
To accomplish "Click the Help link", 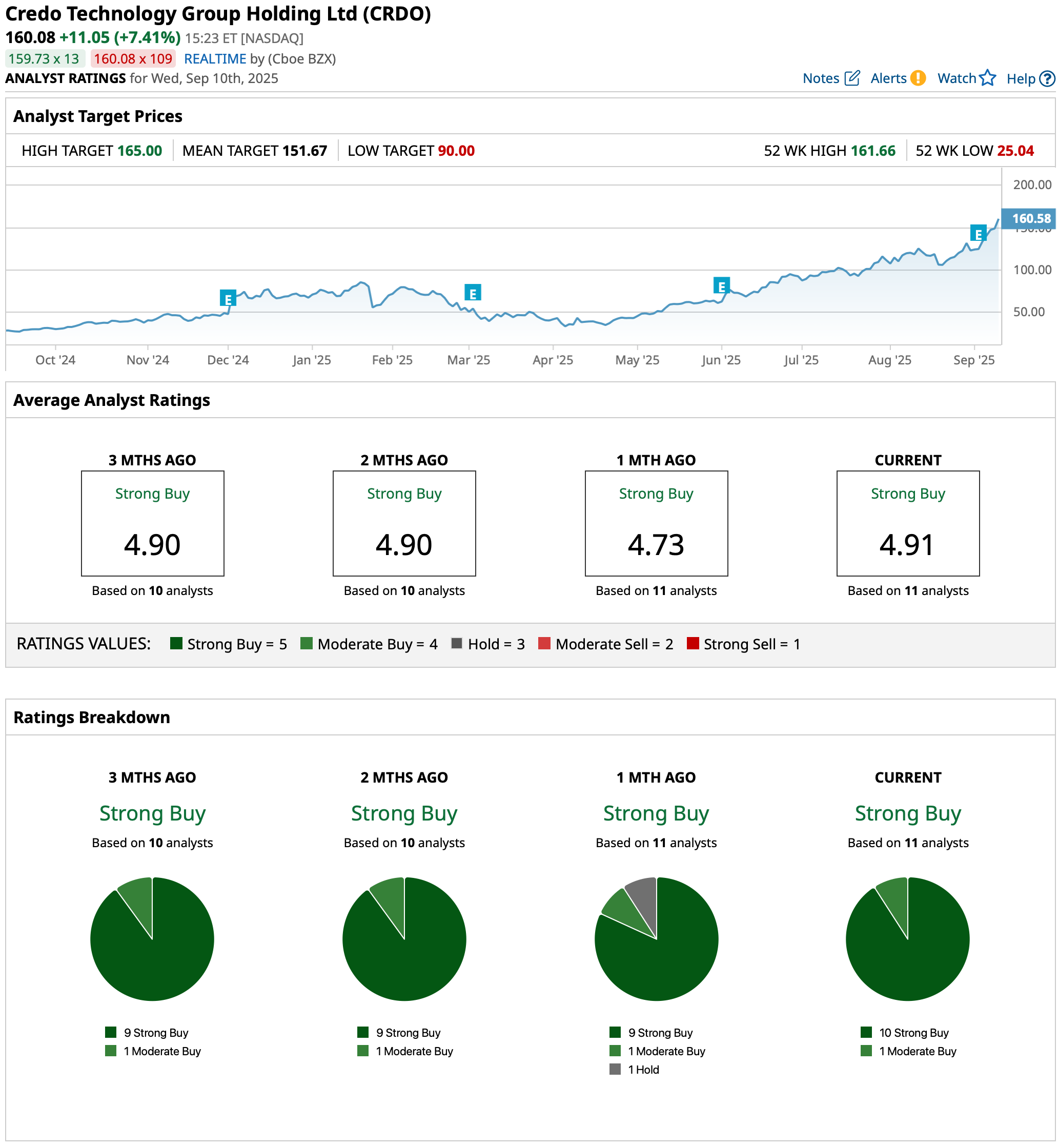I will pyautogui.click(x=1021, y=79).
